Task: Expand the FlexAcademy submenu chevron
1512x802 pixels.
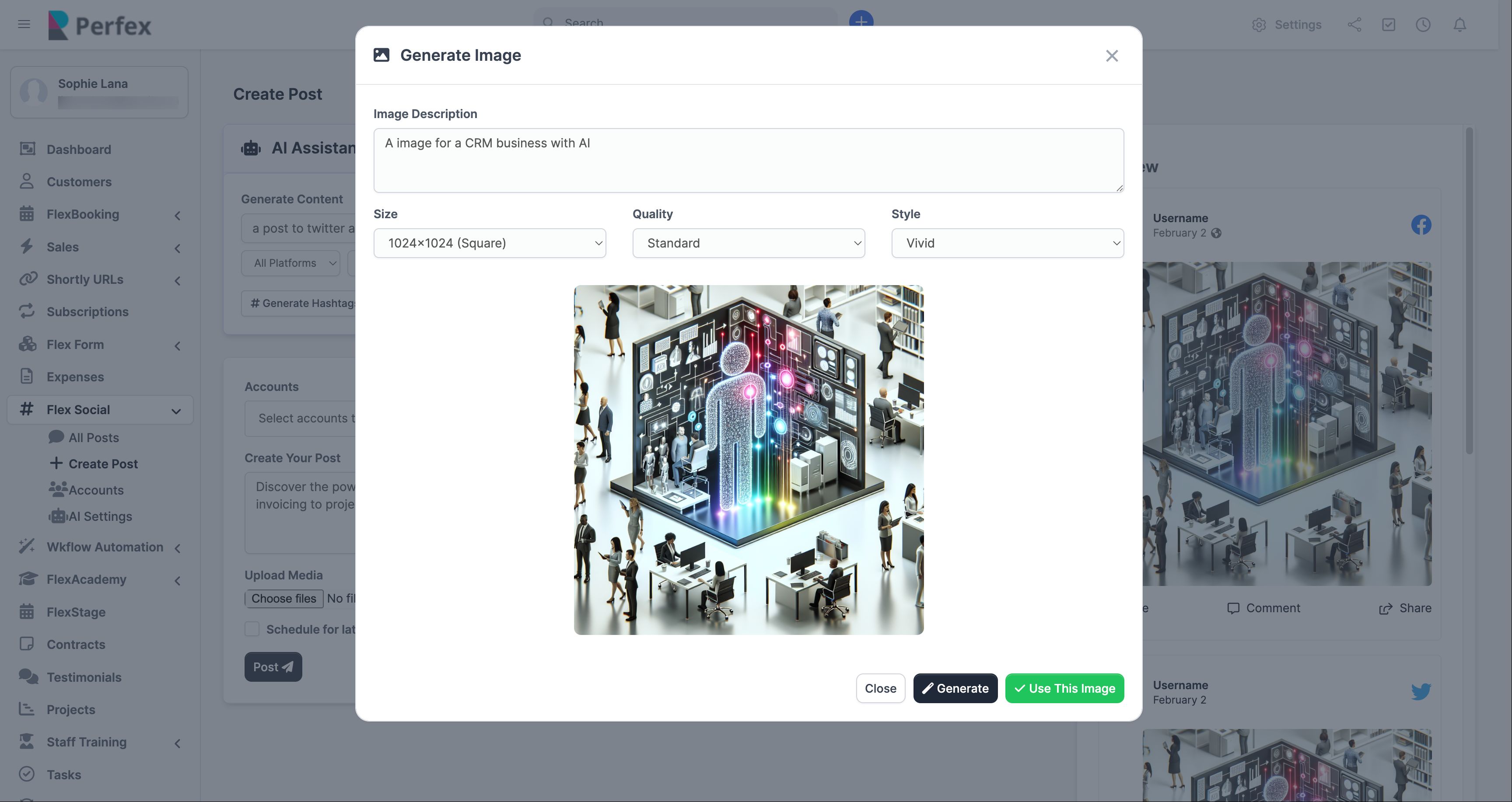Action: 177,580
